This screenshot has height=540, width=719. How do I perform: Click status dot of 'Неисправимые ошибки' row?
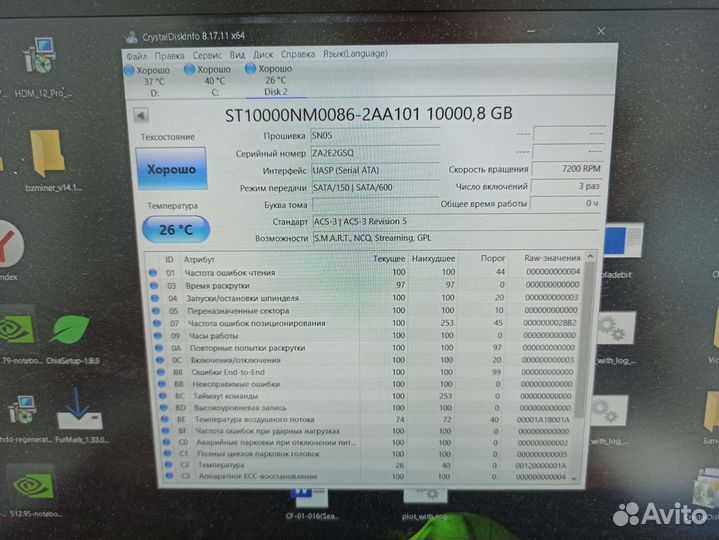pos(162,384)
